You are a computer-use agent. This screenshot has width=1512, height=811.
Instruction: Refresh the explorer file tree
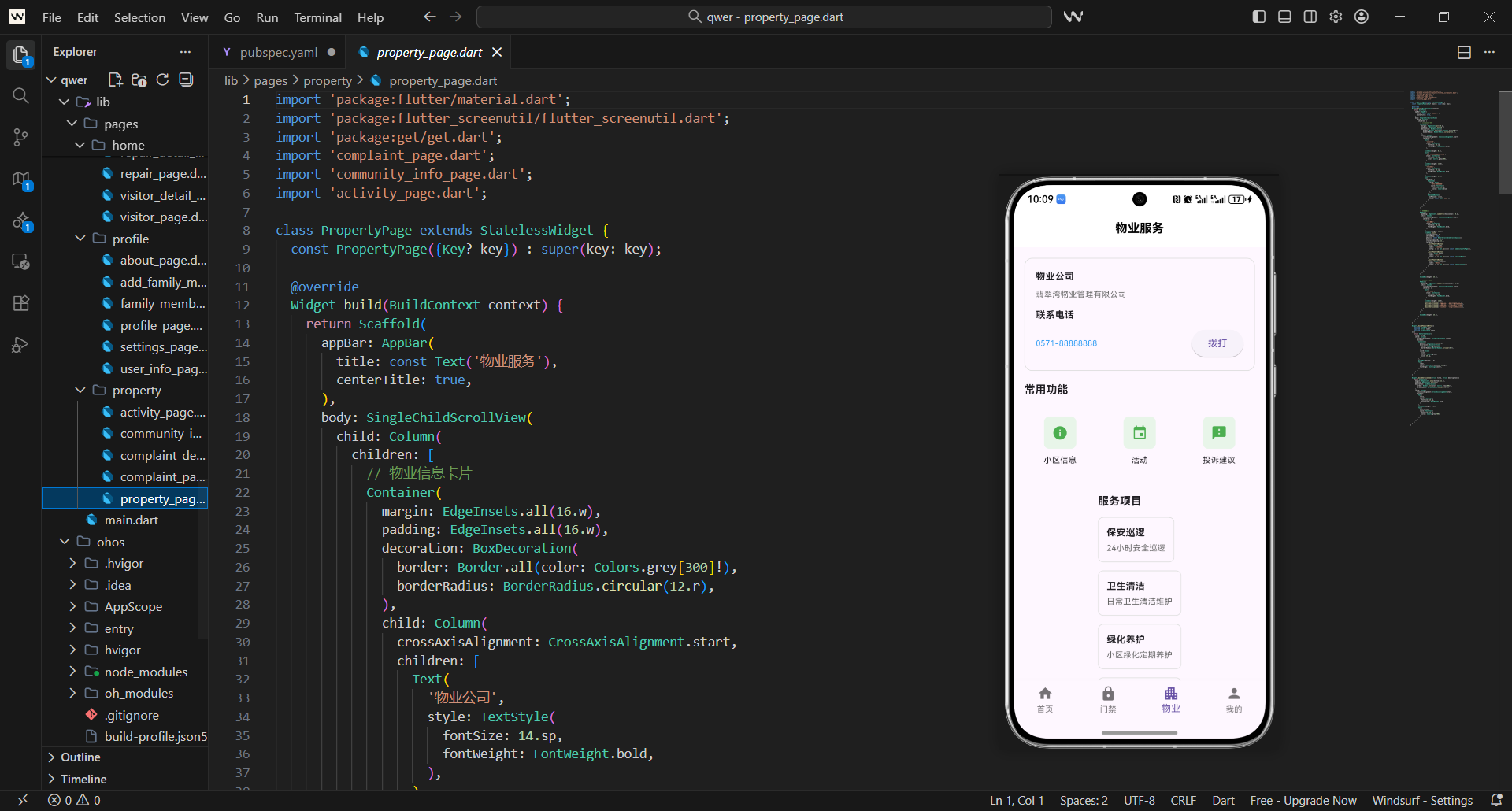162,80
